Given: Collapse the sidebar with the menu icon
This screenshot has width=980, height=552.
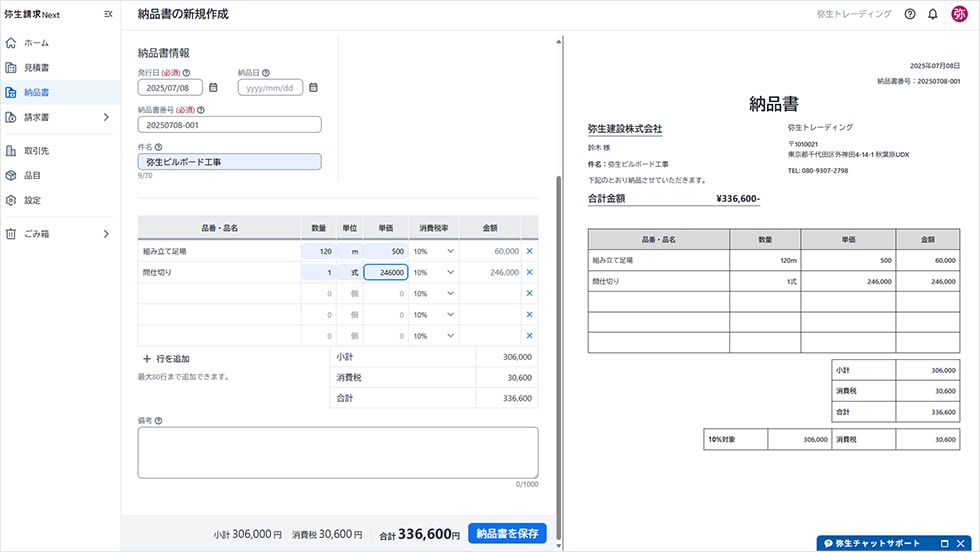Looking at the screenshot, I should pos(108,14).
